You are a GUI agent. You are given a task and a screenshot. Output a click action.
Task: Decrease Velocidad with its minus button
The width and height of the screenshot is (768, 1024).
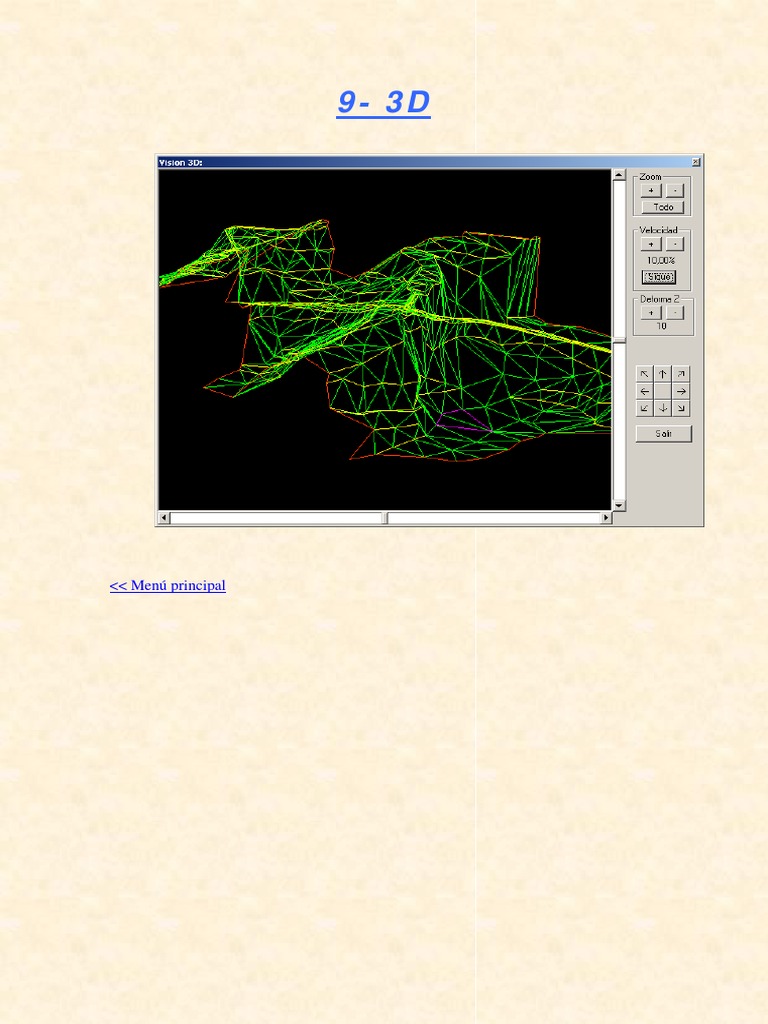click(675, 244)
